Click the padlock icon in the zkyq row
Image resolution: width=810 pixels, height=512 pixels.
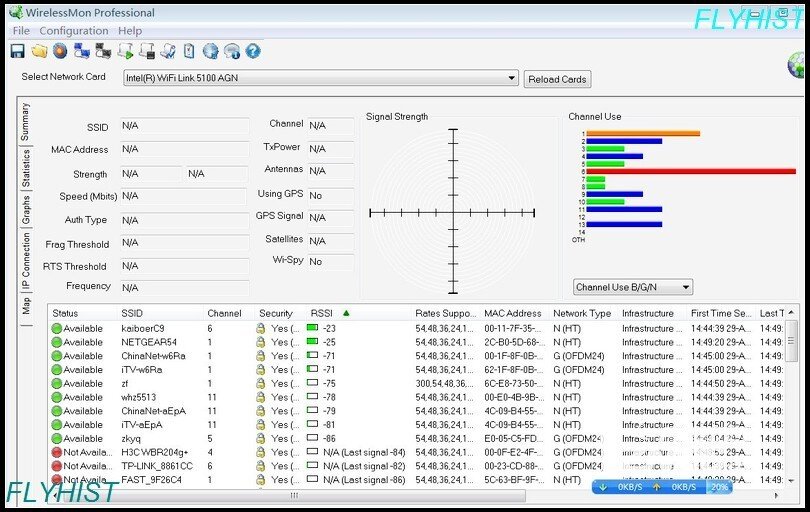tap(261, 438)
